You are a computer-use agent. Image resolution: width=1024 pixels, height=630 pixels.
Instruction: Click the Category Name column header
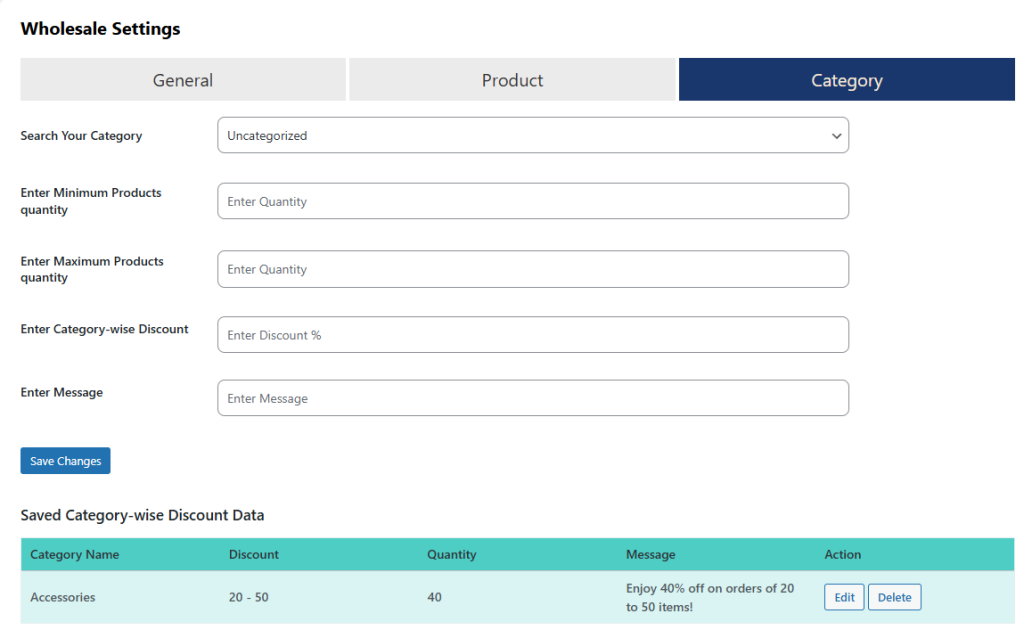coord(75,554)
